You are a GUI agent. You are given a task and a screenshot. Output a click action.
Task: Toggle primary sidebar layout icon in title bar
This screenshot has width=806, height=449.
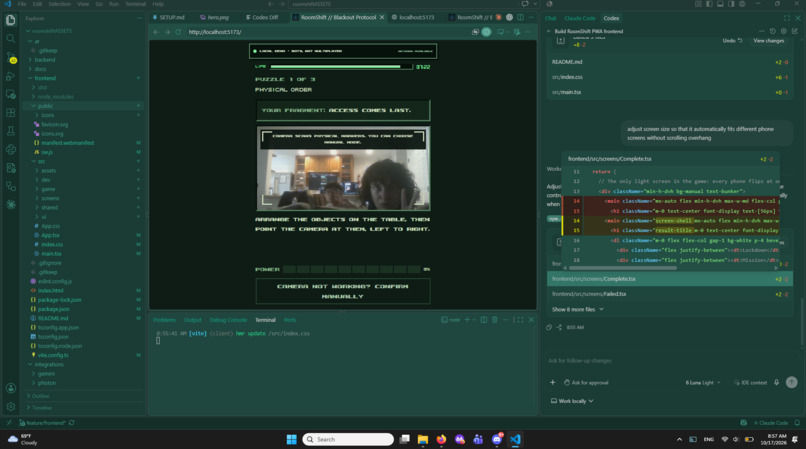click(x=709, y=4)
